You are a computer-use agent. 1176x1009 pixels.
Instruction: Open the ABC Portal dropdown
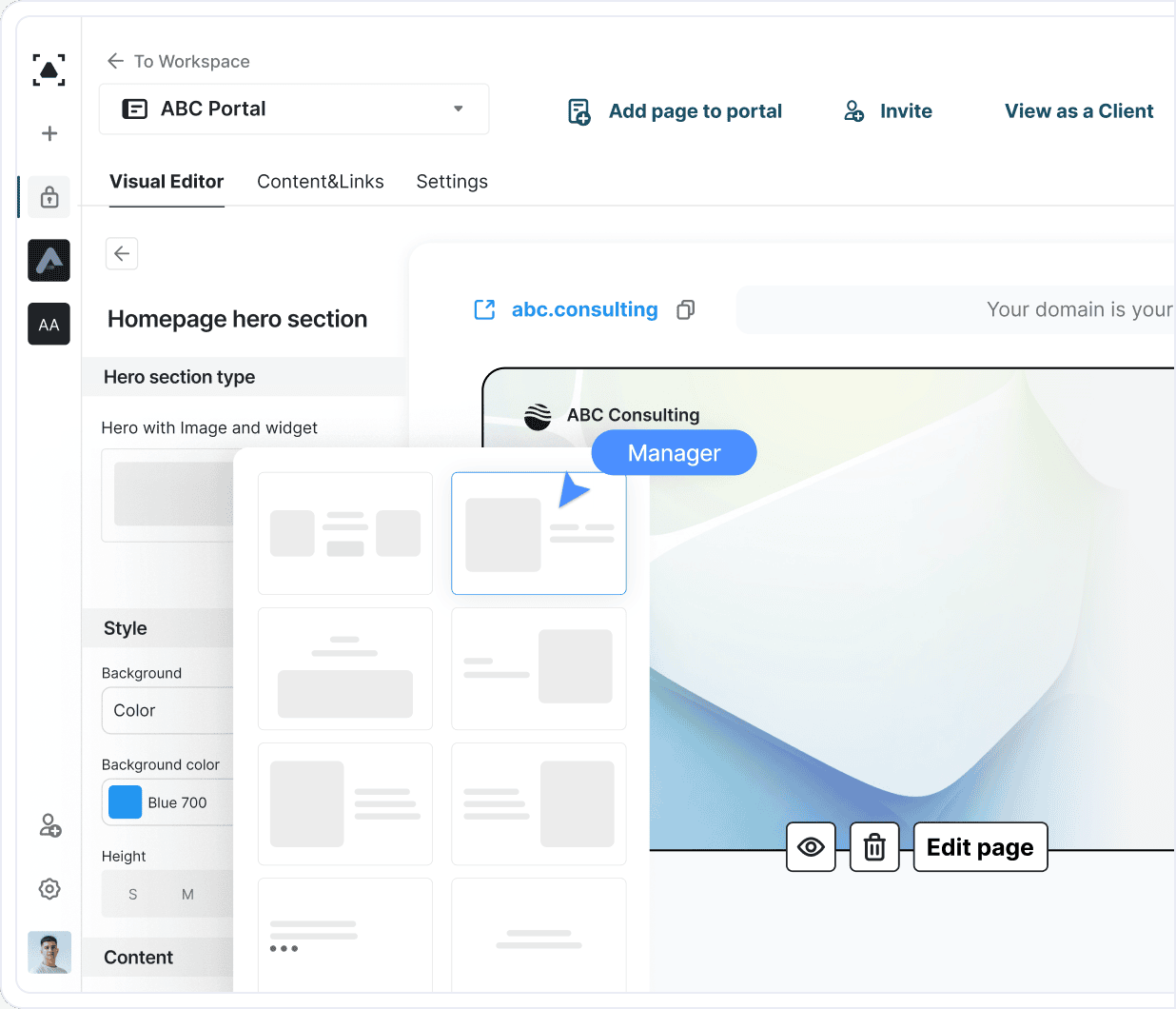294,109
